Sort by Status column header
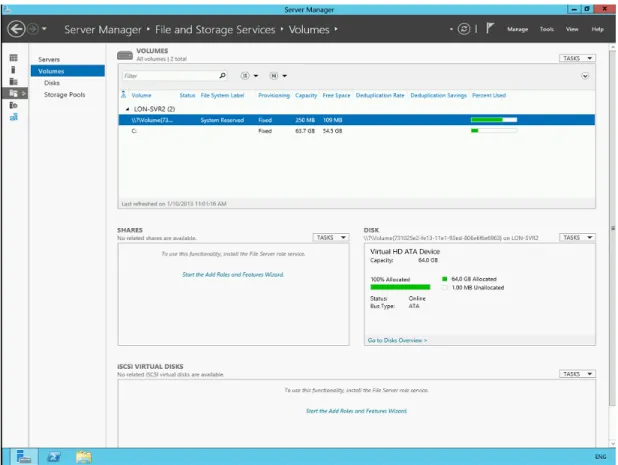This screenshot has width=618, height=465. click(187, 95)
